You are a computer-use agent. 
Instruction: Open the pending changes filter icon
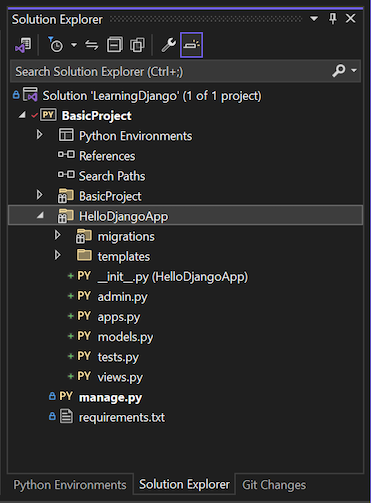coord(55,45)
